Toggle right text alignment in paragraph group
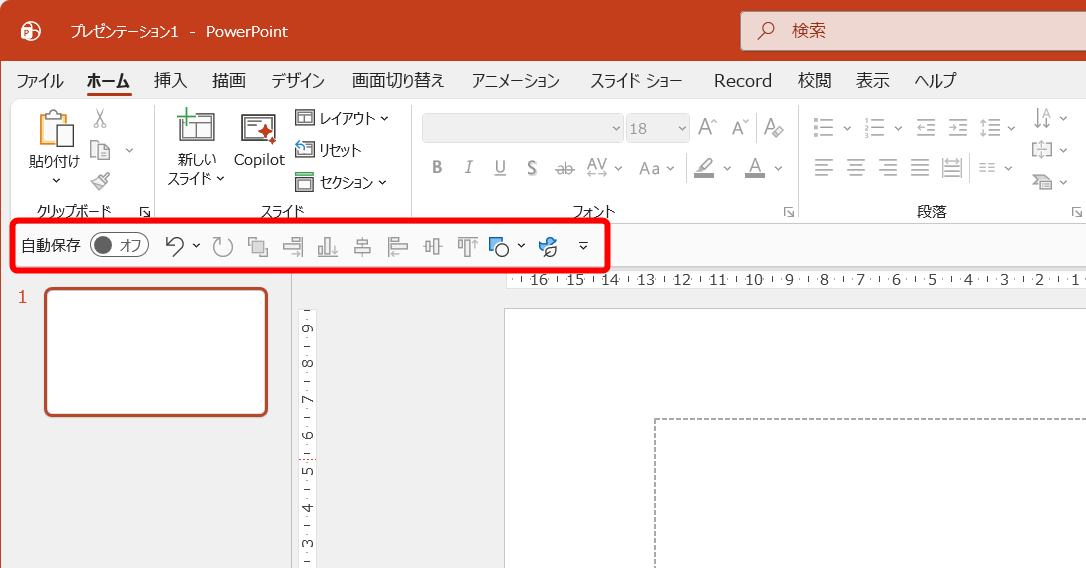 tap(888, 167)
